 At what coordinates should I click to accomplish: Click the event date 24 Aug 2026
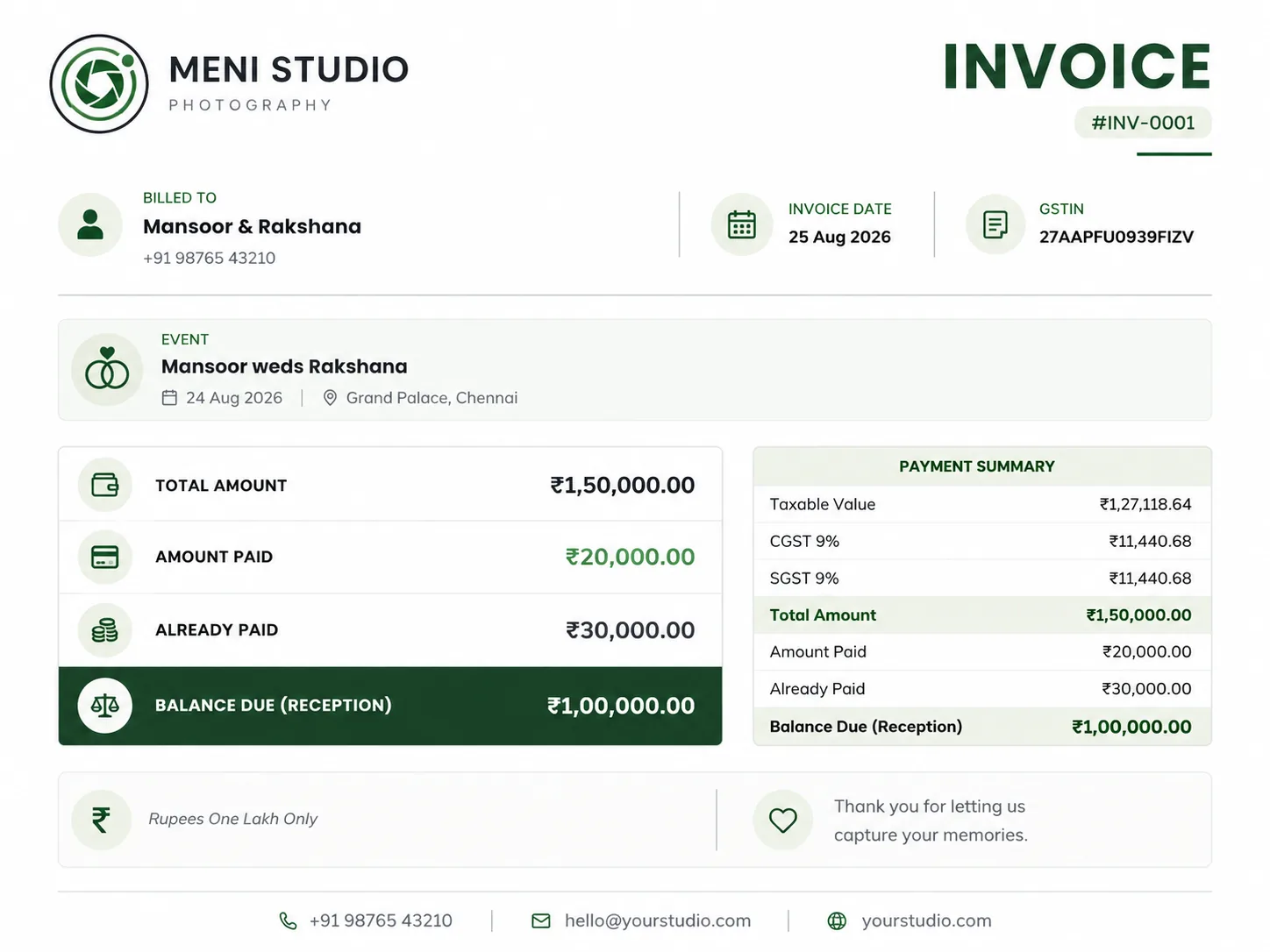coord(234,398)
